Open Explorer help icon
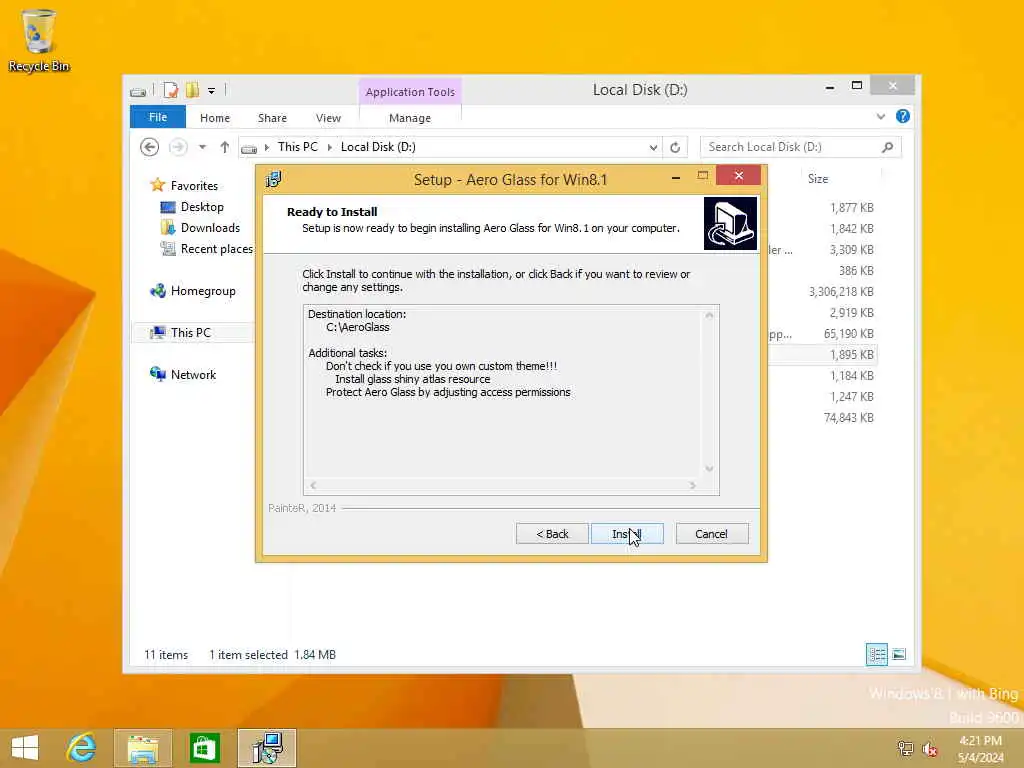The image size is (1024, 768). tap(903, 116)
